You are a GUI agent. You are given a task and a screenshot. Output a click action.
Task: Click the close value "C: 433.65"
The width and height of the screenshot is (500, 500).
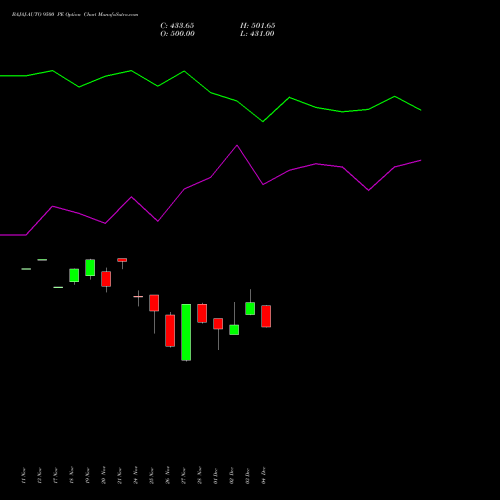tap(177, 26)
